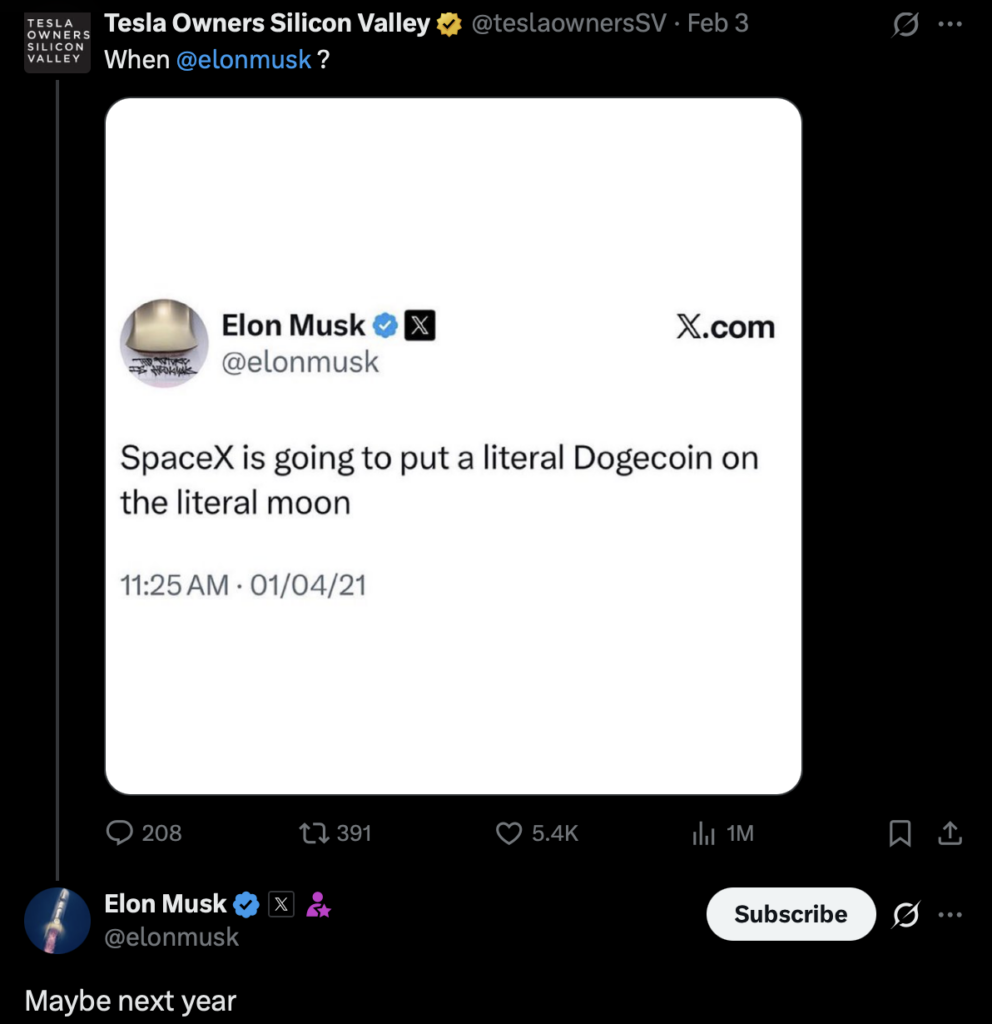
Task: Open the top tweet's three-dot menu
Action: 951,24
